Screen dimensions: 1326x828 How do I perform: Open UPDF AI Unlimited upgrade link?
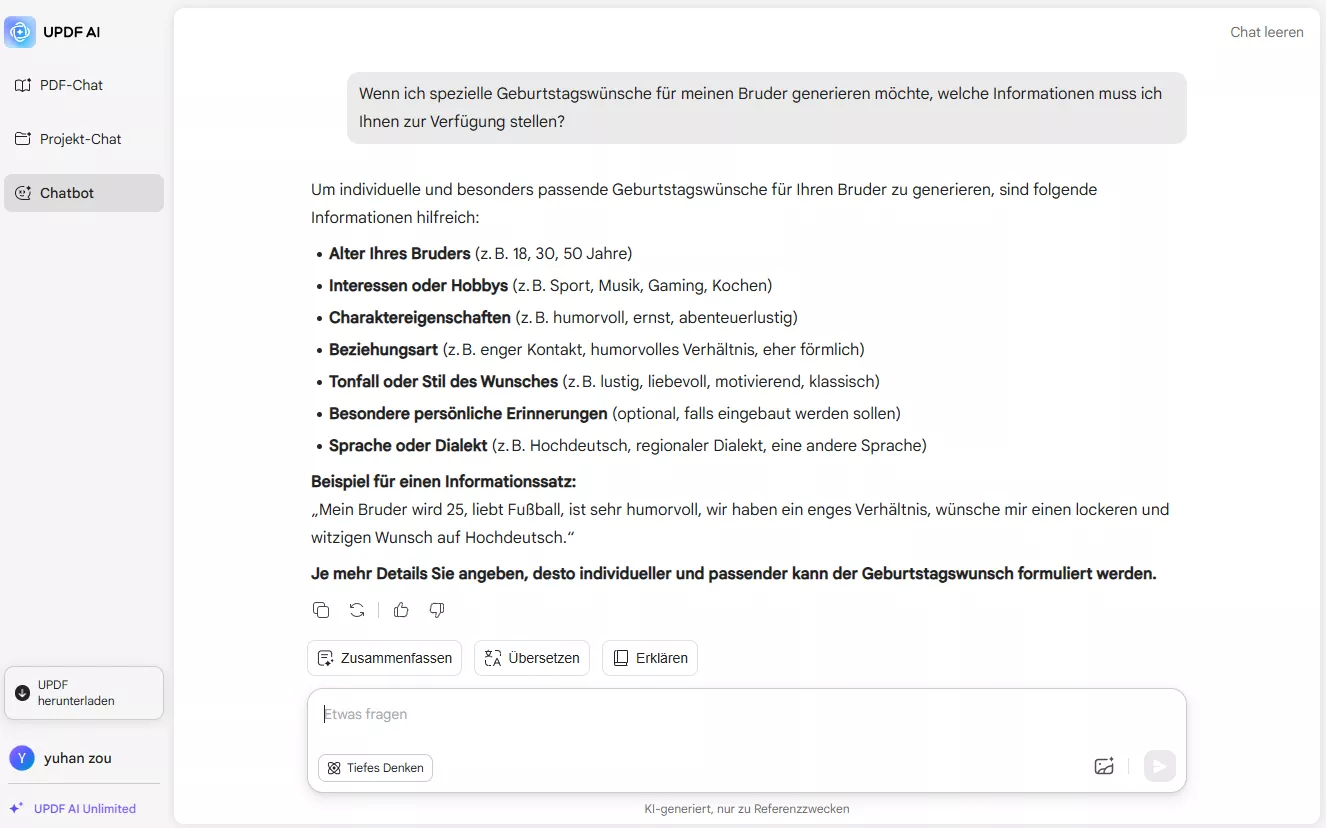click(x=83, y=808)
